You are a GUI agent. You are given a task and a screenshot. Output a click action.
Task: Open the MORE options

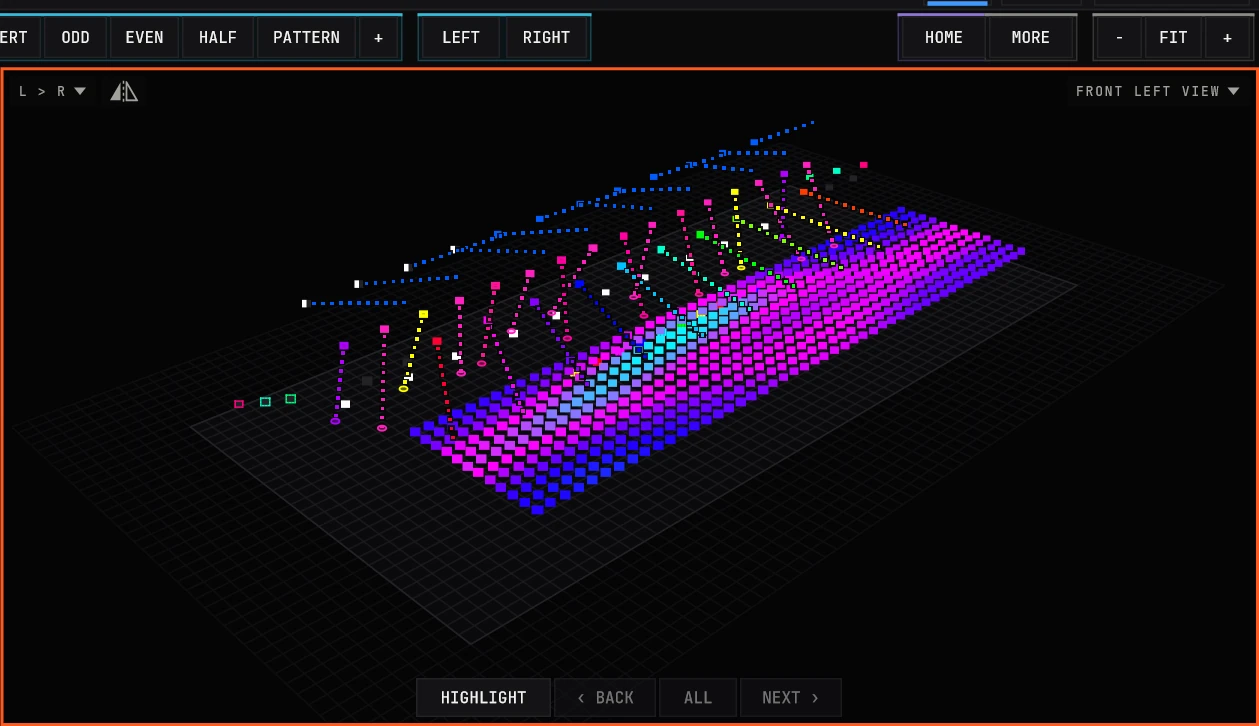tap(1031, 38)
